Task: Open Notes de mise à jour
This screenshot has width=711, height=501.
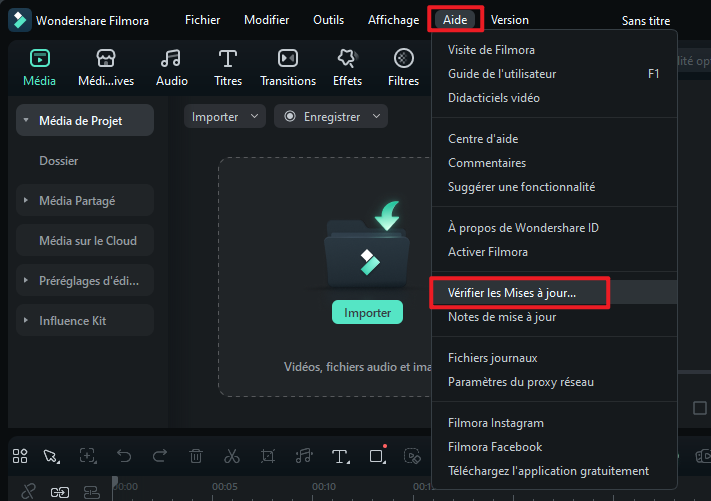Action: click(x=554, y=317)
